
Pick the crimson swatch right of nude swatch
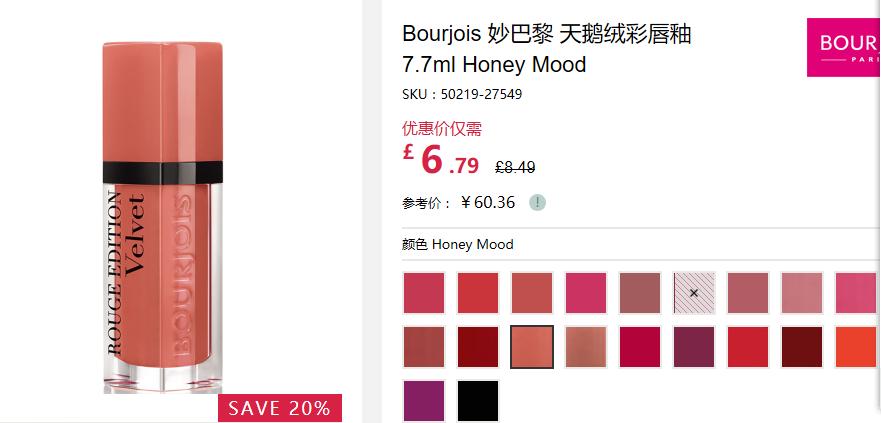[x=640, y=347]
